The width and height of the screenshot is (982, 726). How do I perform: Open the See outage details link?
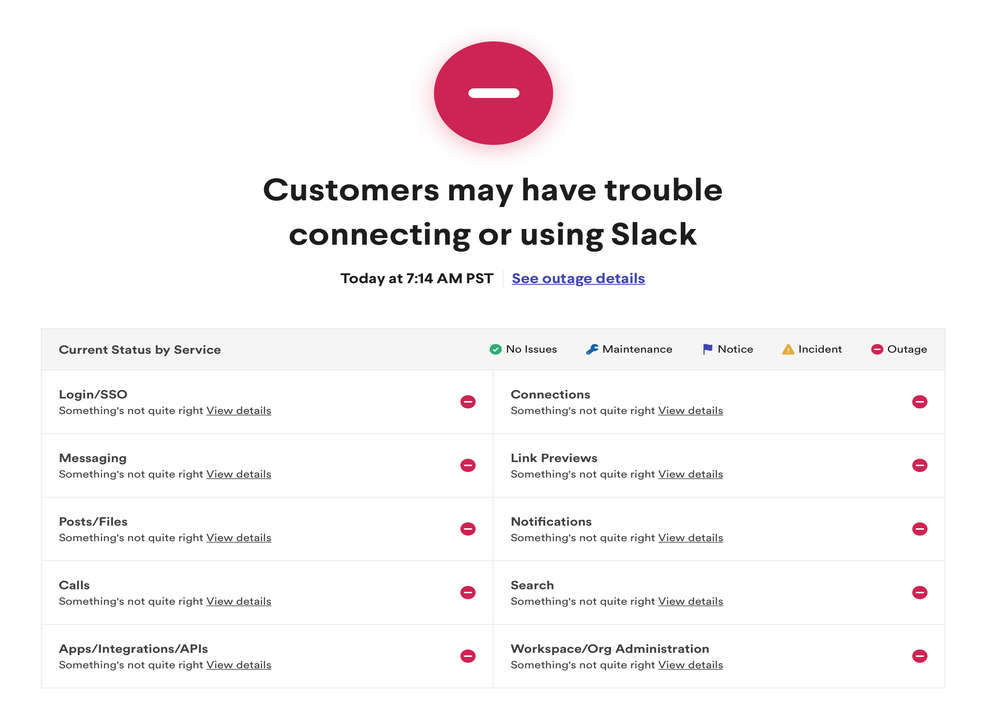[578, 278]
